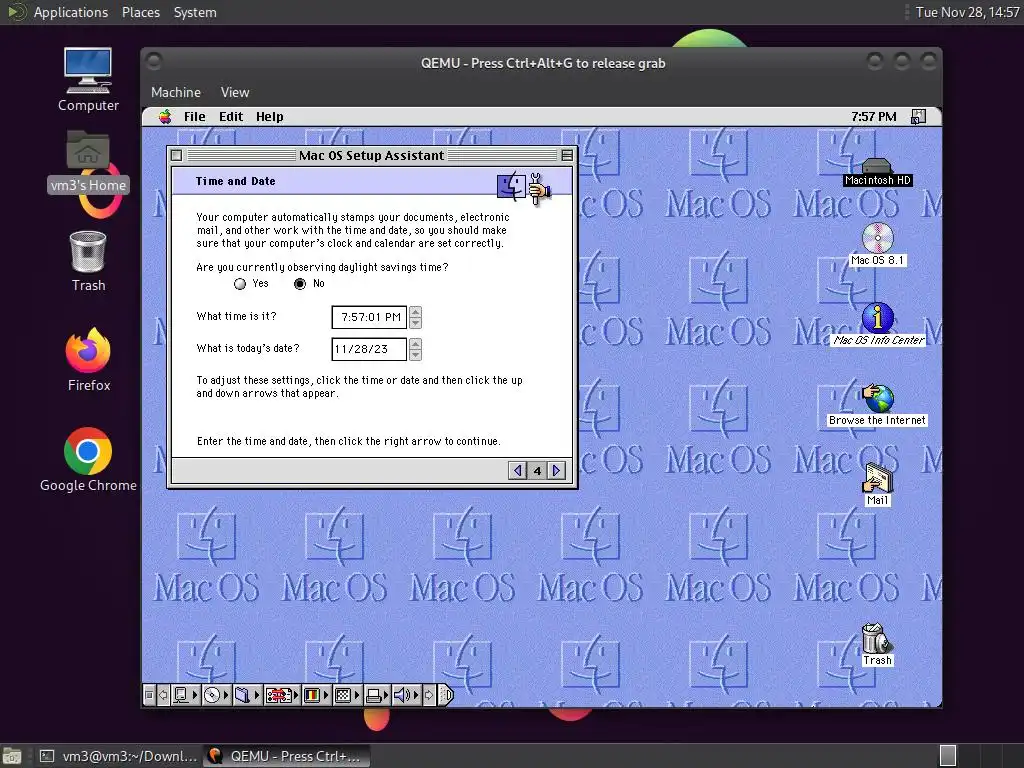
Task: Click down arrow of date stepper
Action: pyautogui.click(x=415, y=355)
